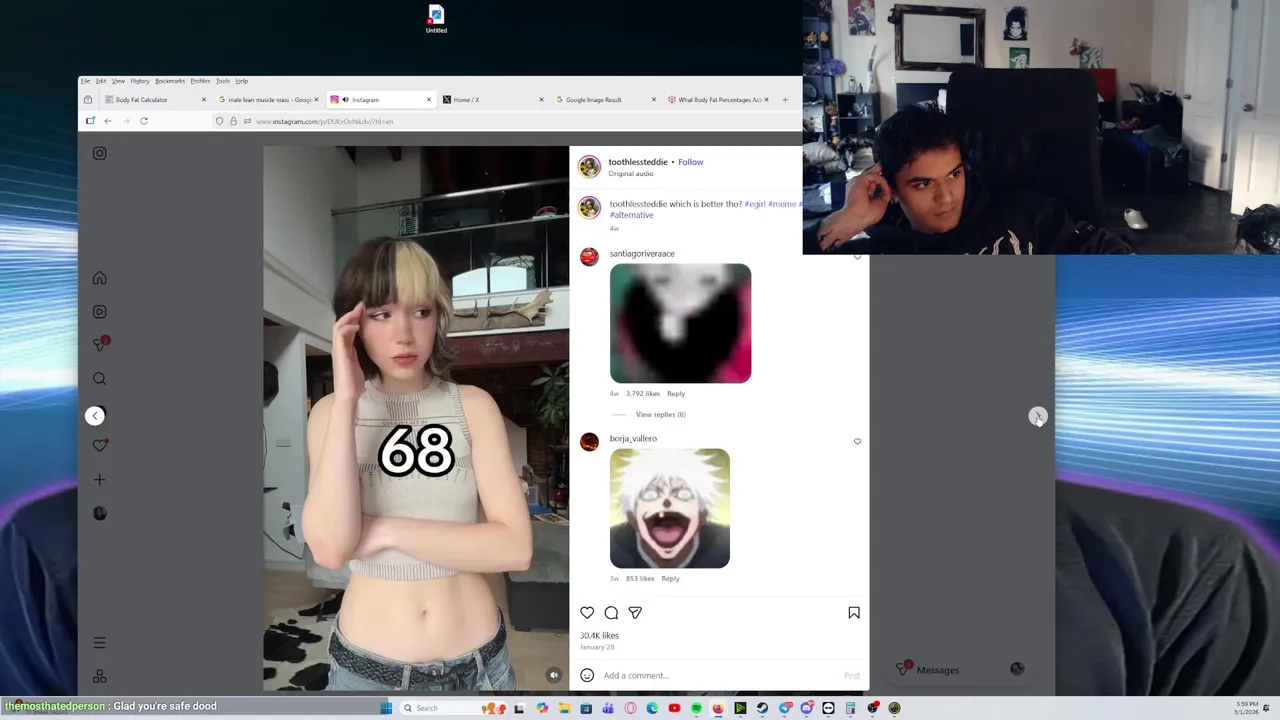The image size is (1280, 720).
Task: Click the #alternative hashtag
Action: pos(631,215)
